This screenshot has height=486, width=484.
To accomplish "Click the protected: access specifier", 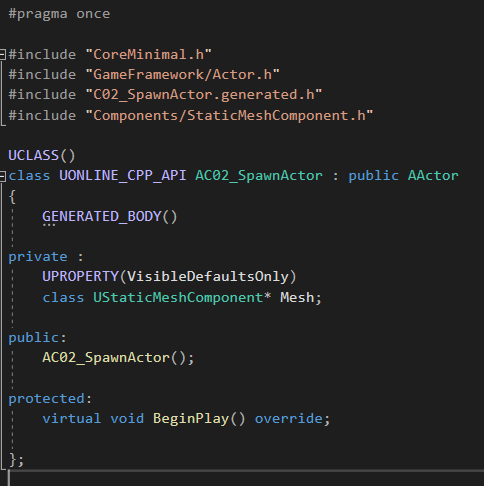I will 50,399.
